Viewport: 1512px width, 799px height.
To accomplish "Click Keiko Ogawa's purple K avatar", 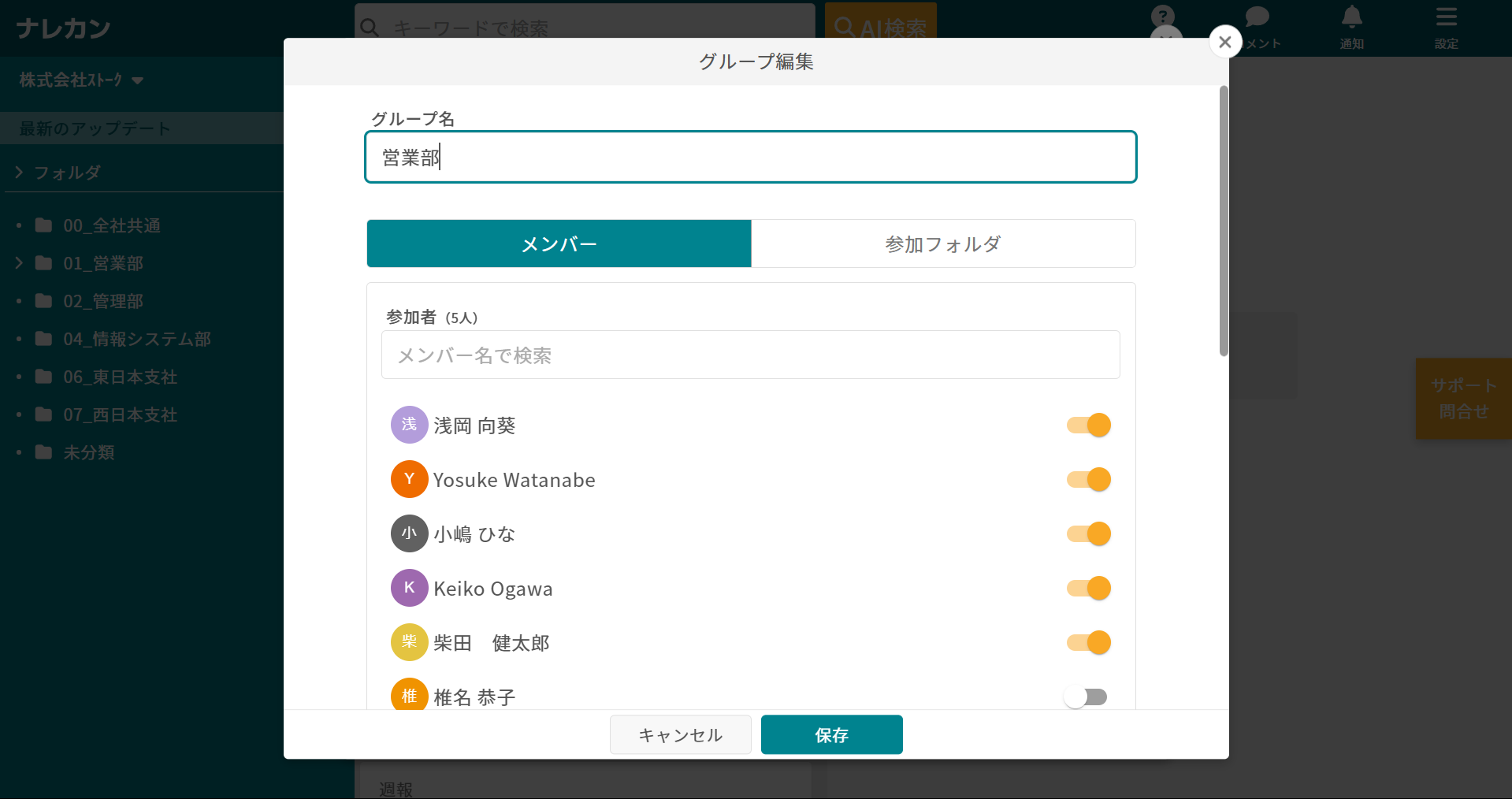I will tap(410, 588).
